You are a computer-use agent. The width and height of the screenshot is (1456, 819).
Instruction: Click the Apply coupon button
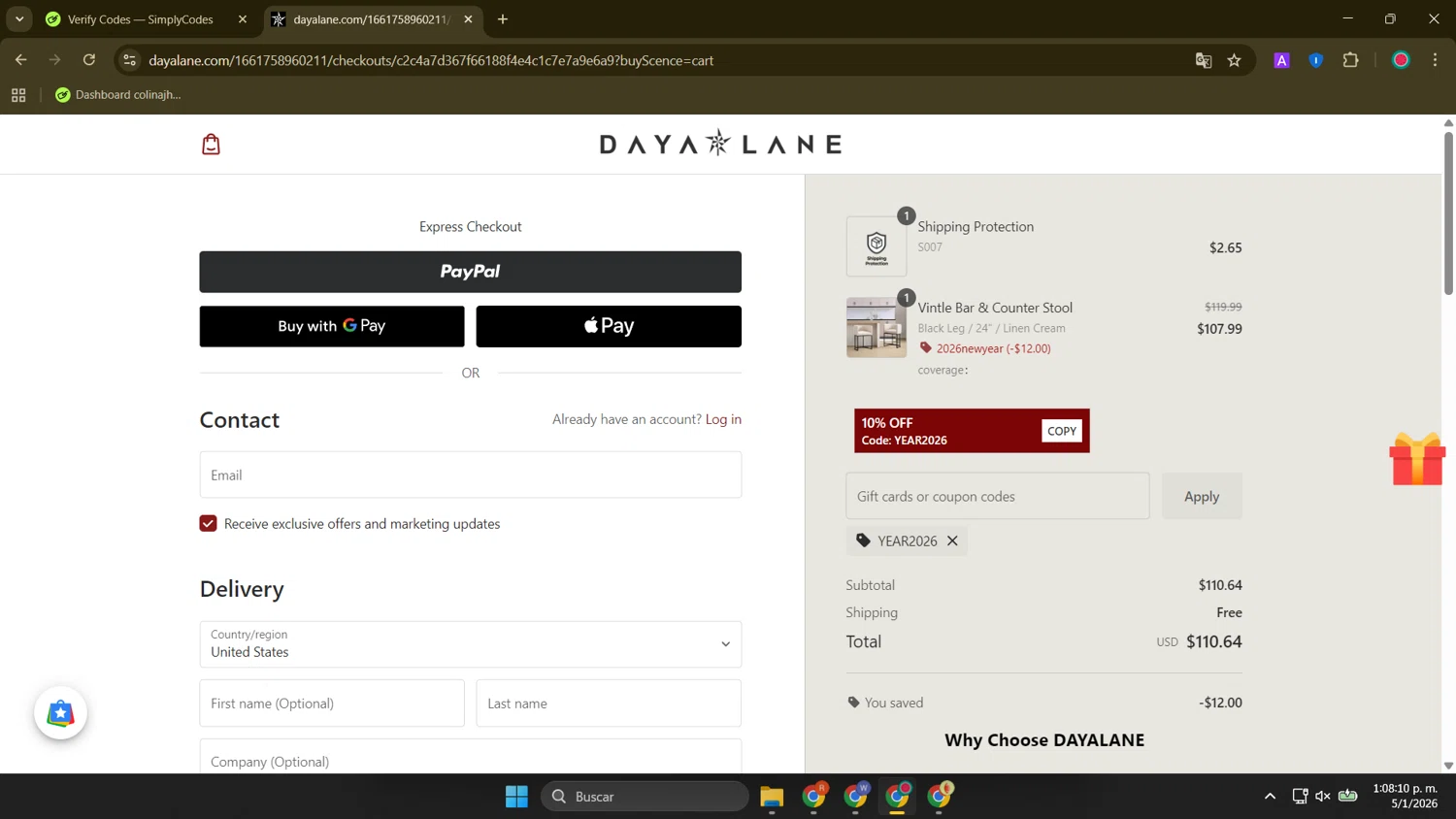[x=1202, y=496]
